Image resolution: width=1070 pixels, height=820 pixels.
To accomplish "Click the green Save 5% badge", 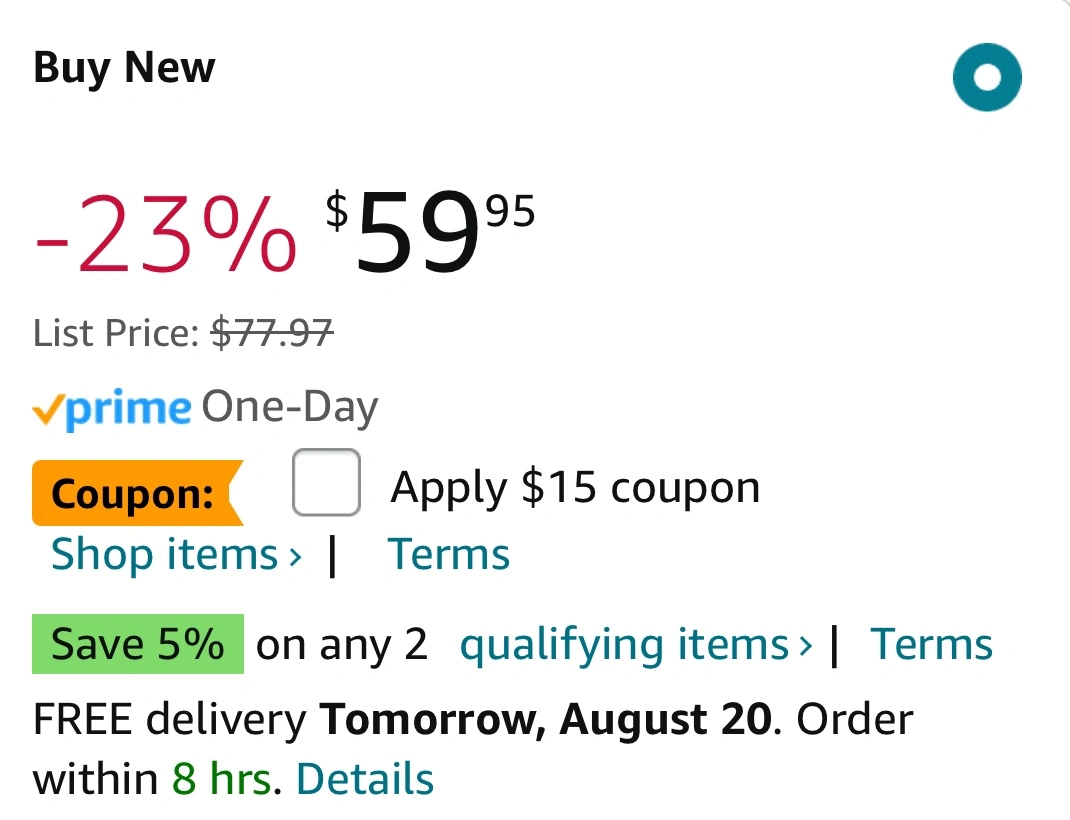I will (138, 644).
